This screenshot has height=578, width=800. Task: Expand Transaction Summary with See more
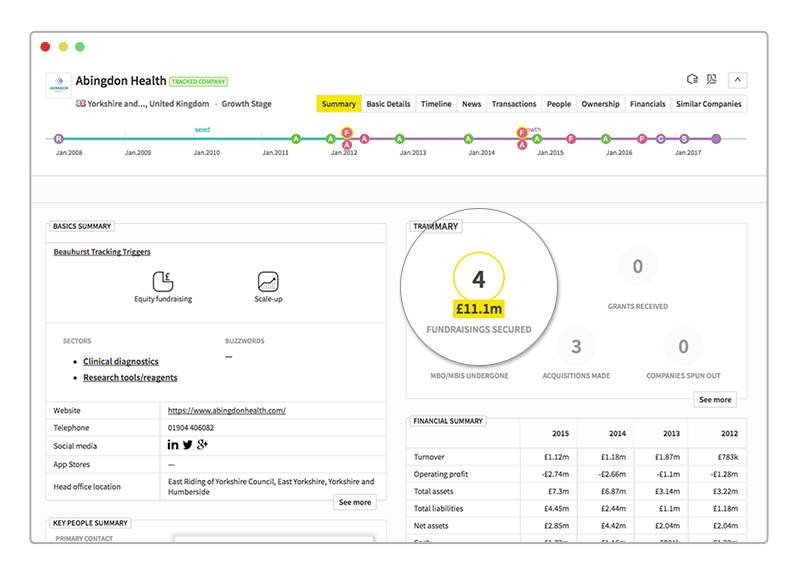click(715, 399)
